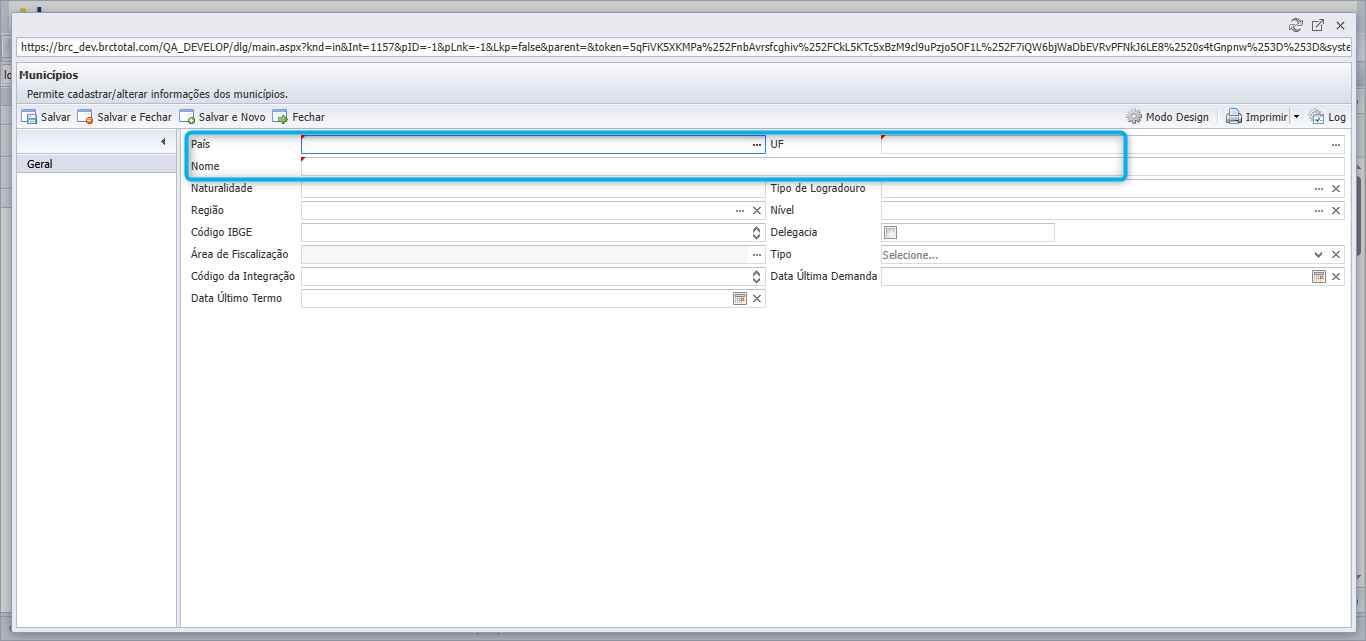
Task: Open the Tipo de Logradouro lookup ellipsis
Action: tap(1319, 189)
